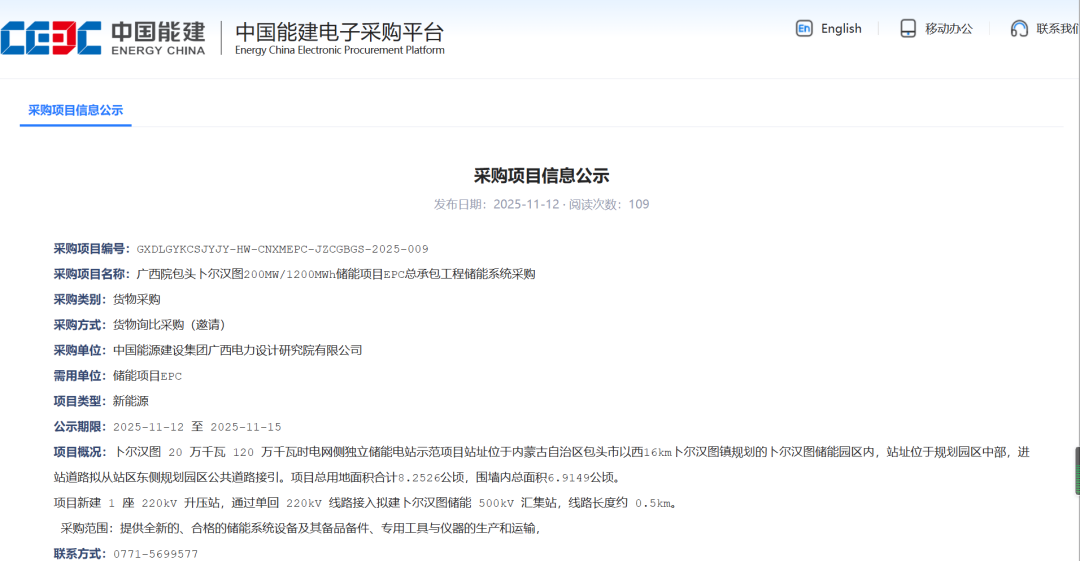
Task: Click the 公示期限 date range text
Action: [197, 427]
